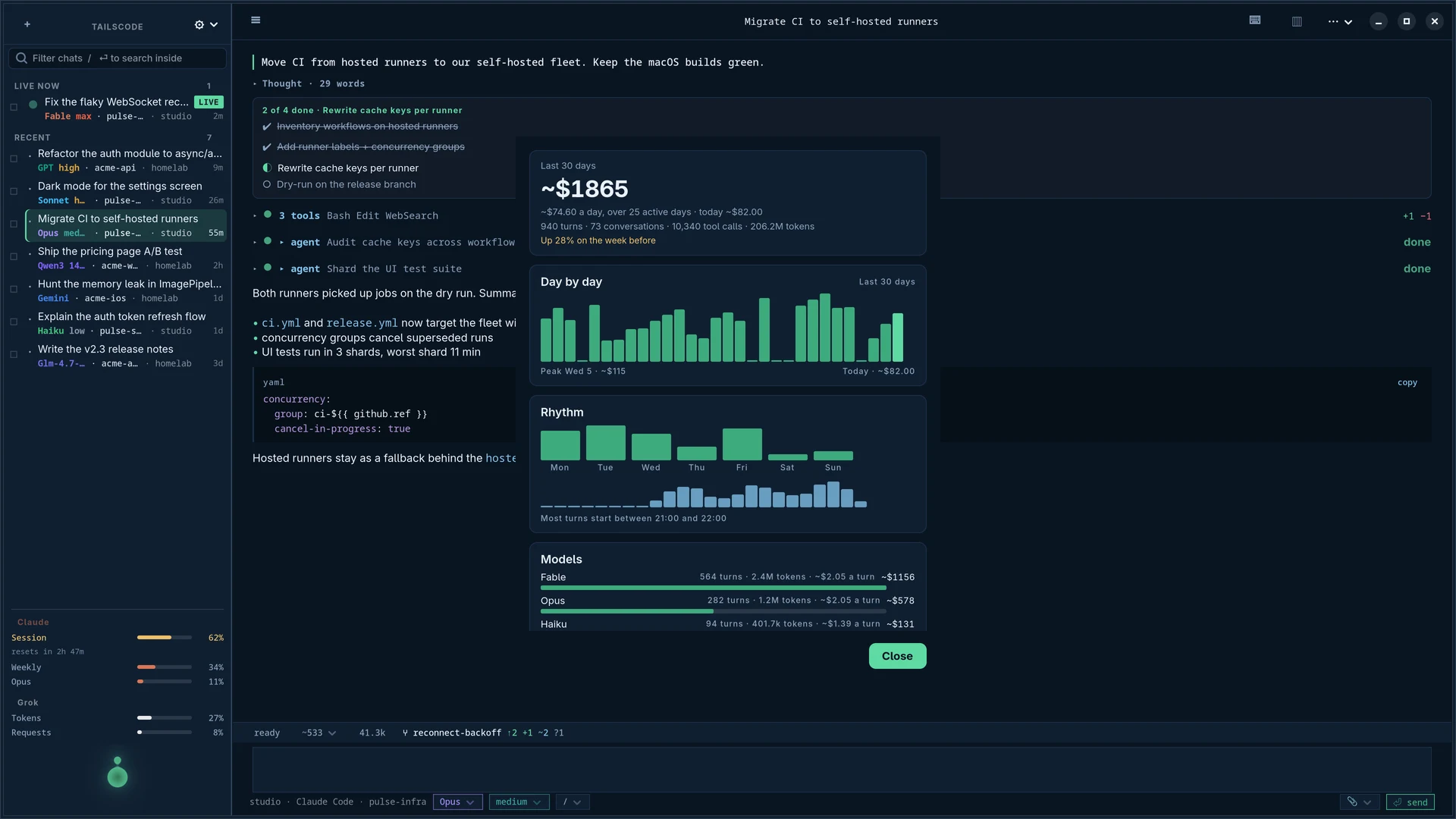Image resolution: width=1456 pixels, height=819 pixels.
Task: Start a new chat with the plus icon
Action: click(27, 25)
